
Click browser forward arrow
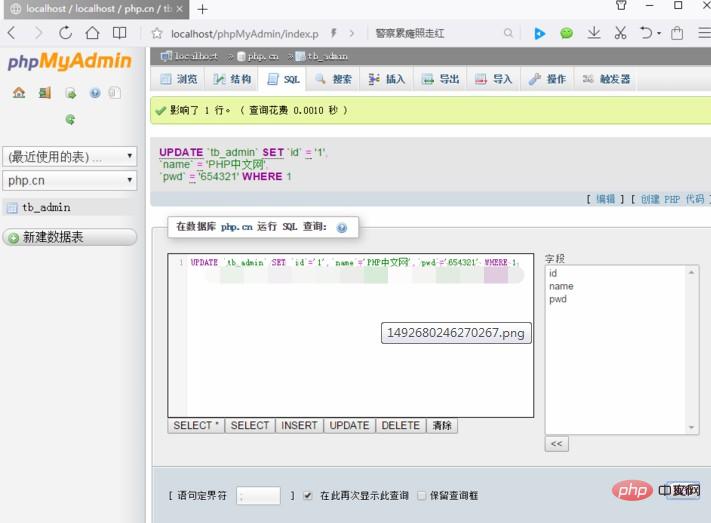[x=39, y=33]
